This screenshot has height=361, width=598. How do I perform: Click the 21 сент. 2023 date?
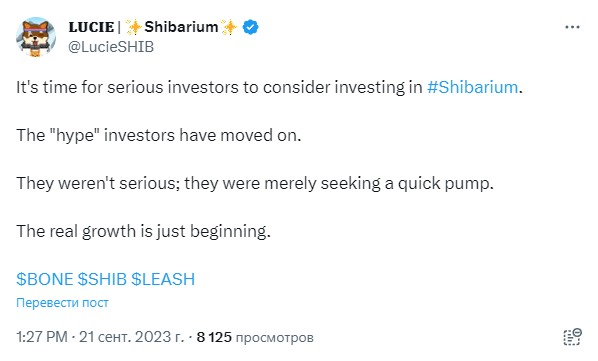point(132,337)
